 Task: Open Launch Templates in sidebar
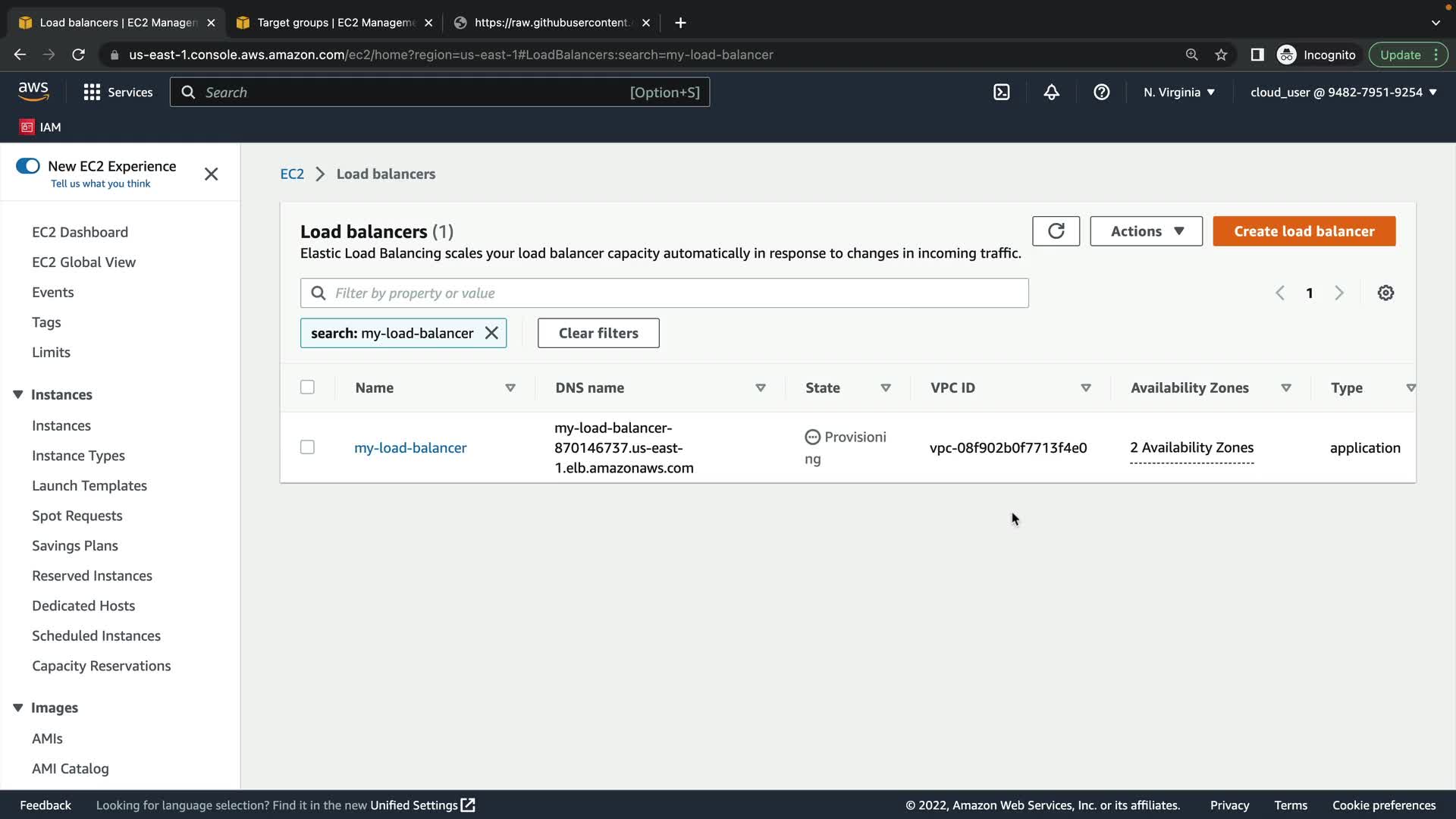(x=89, y=485)
